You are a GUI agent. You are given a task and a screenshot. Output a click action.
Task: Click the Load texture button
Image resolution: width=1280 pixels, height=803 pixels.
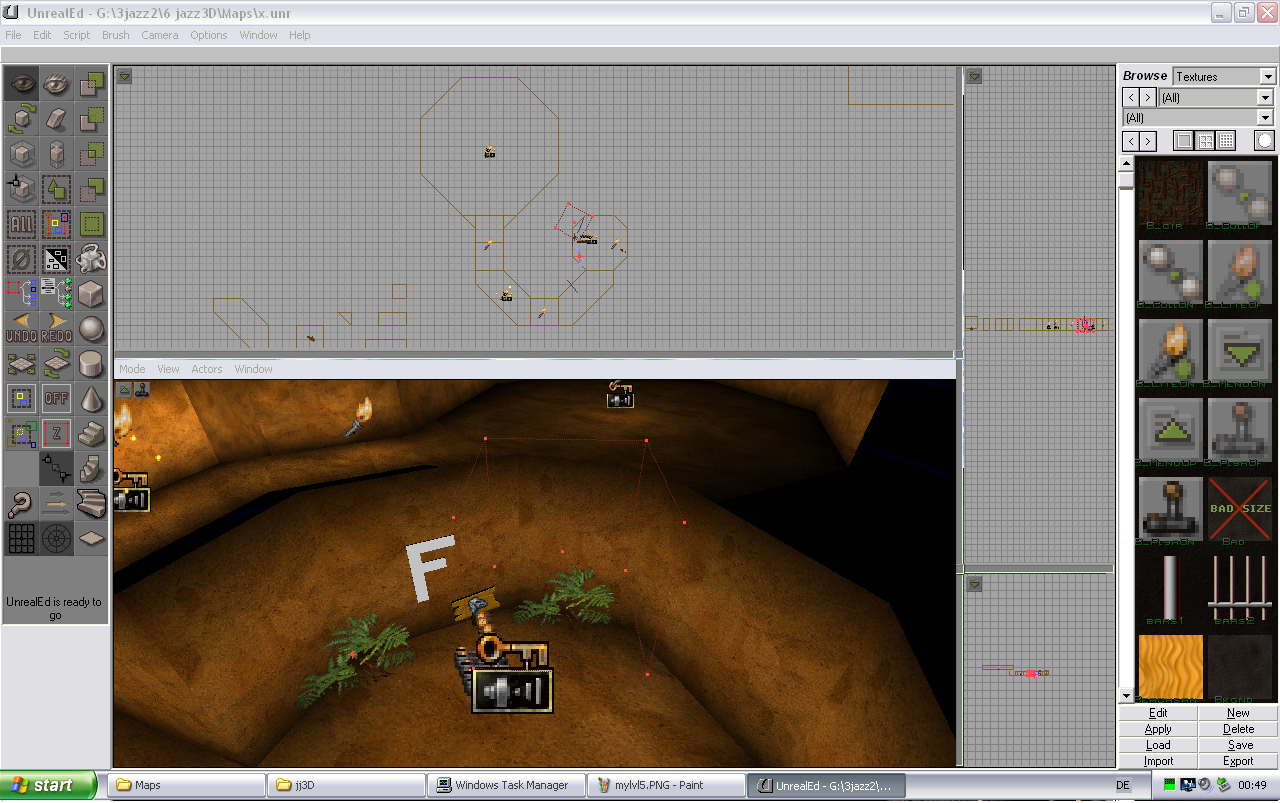pos(1158,745)
